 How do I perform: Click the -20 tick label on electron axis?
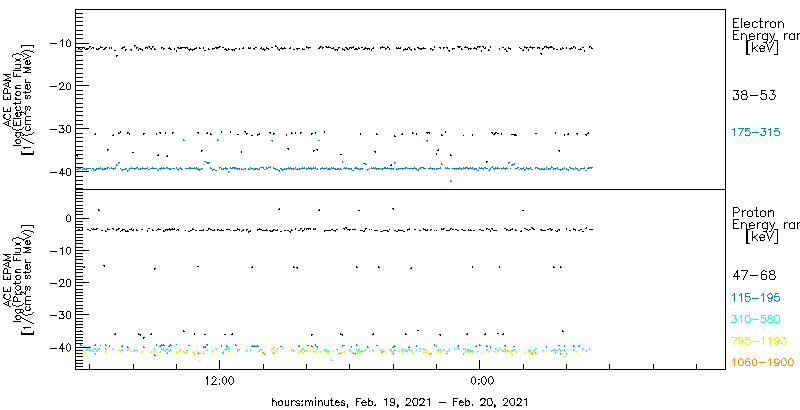pos(62,85)
